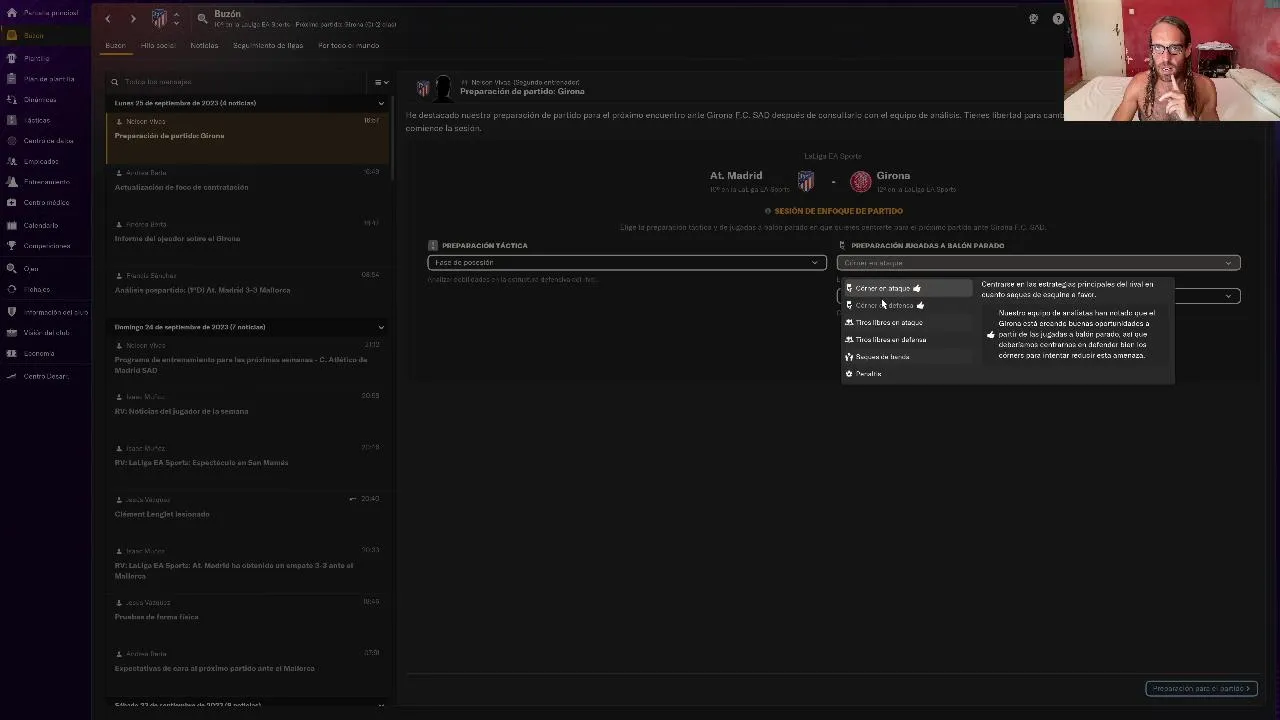
Task: Click the At. Madrid badge in match header
Action: pos(806,181)
